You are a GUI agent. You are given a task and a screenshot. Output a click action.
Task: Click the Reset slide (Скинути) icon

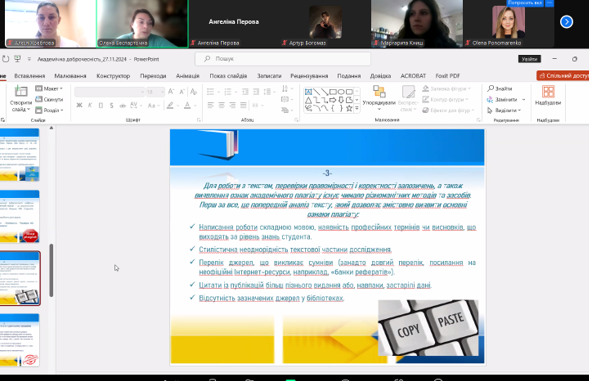[x=39, y=99]
